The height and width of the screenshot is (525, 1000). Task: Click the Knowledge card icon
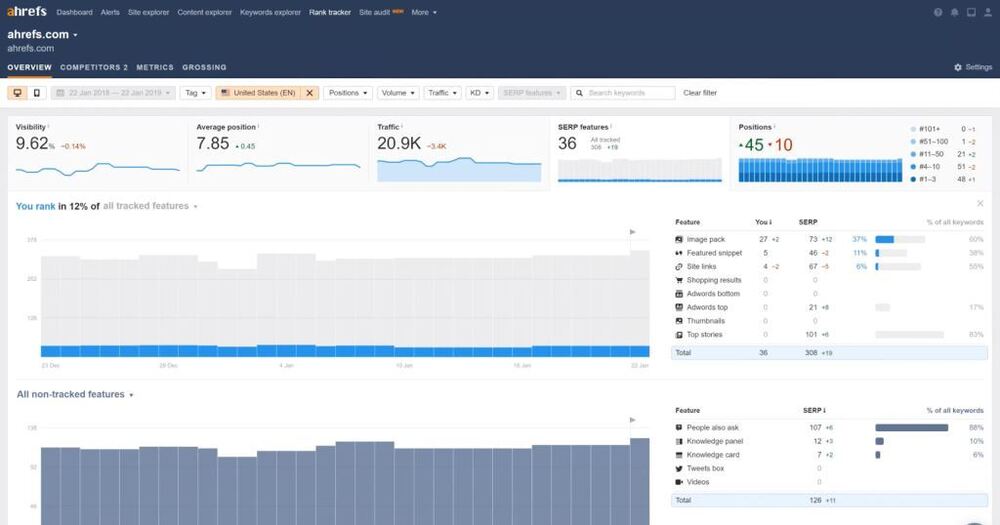(679, 455)
